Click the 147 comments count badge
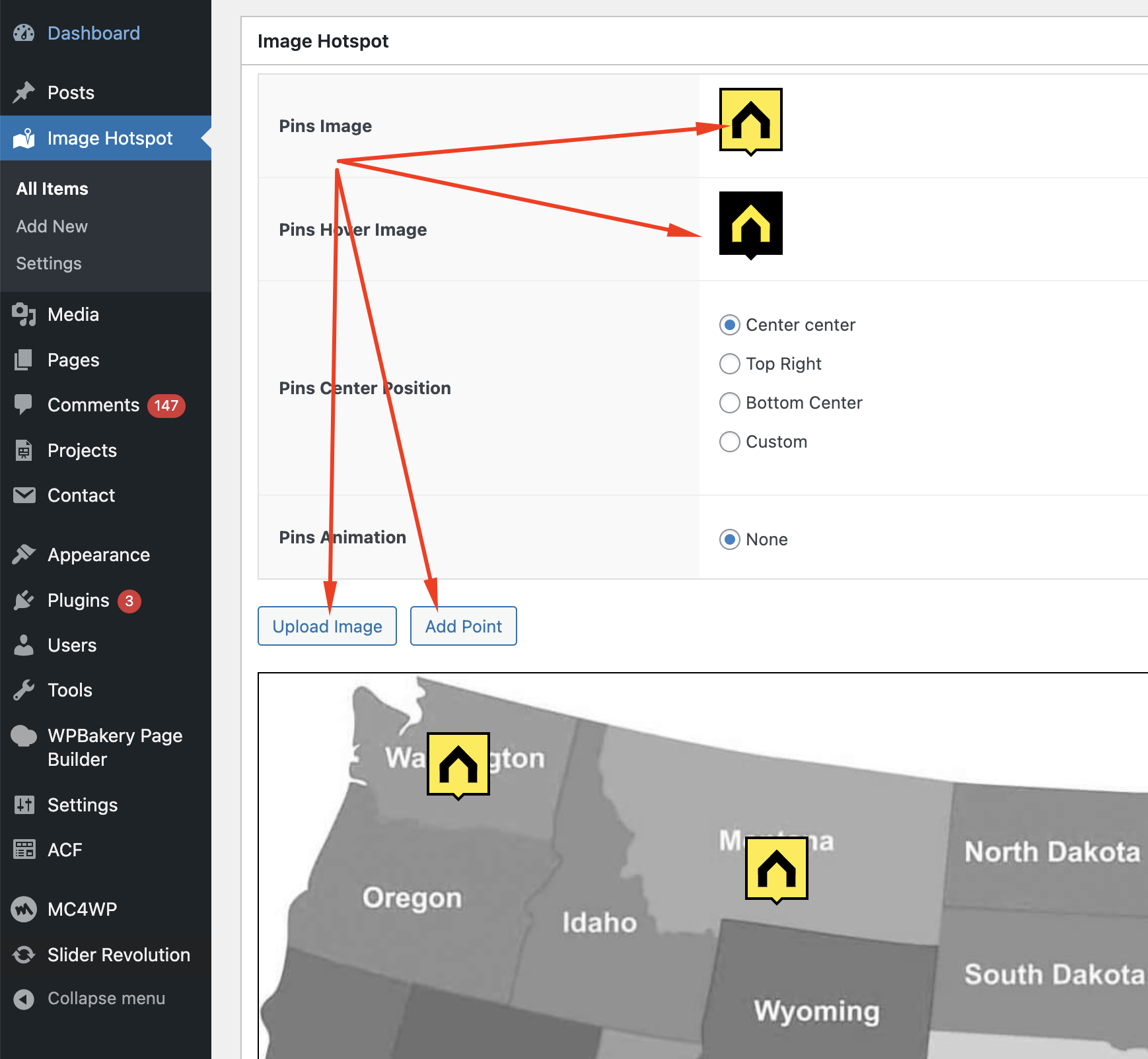This screenshot has width=1148, height=1059. (166, 405)
